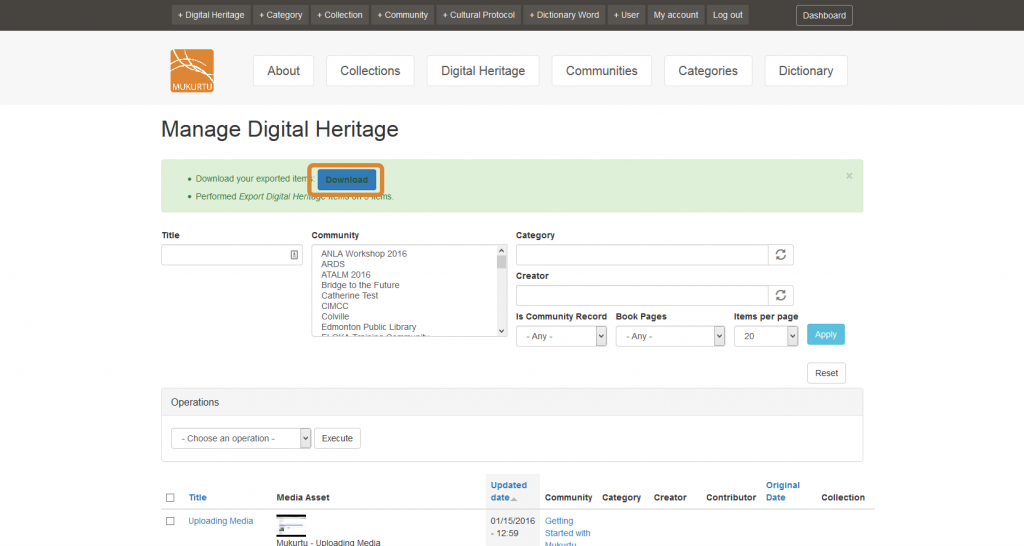The width and height of the screenshot is (1024, 546).
Task: Click into the Creator filter field
Action: coord(642,295)
